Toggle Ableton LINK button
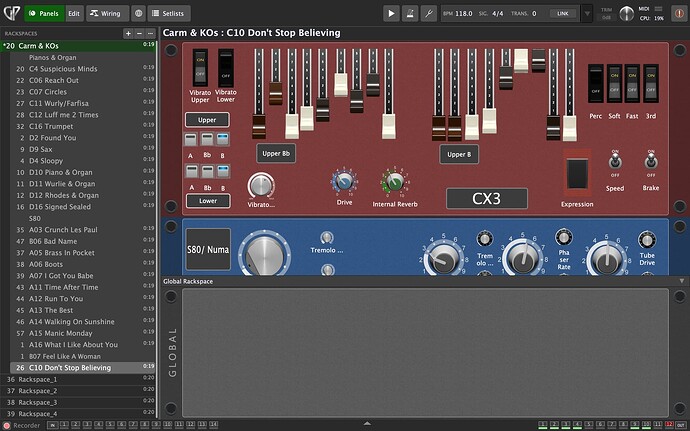The width and height of the screenshot is (690, 431). point(562,14)
